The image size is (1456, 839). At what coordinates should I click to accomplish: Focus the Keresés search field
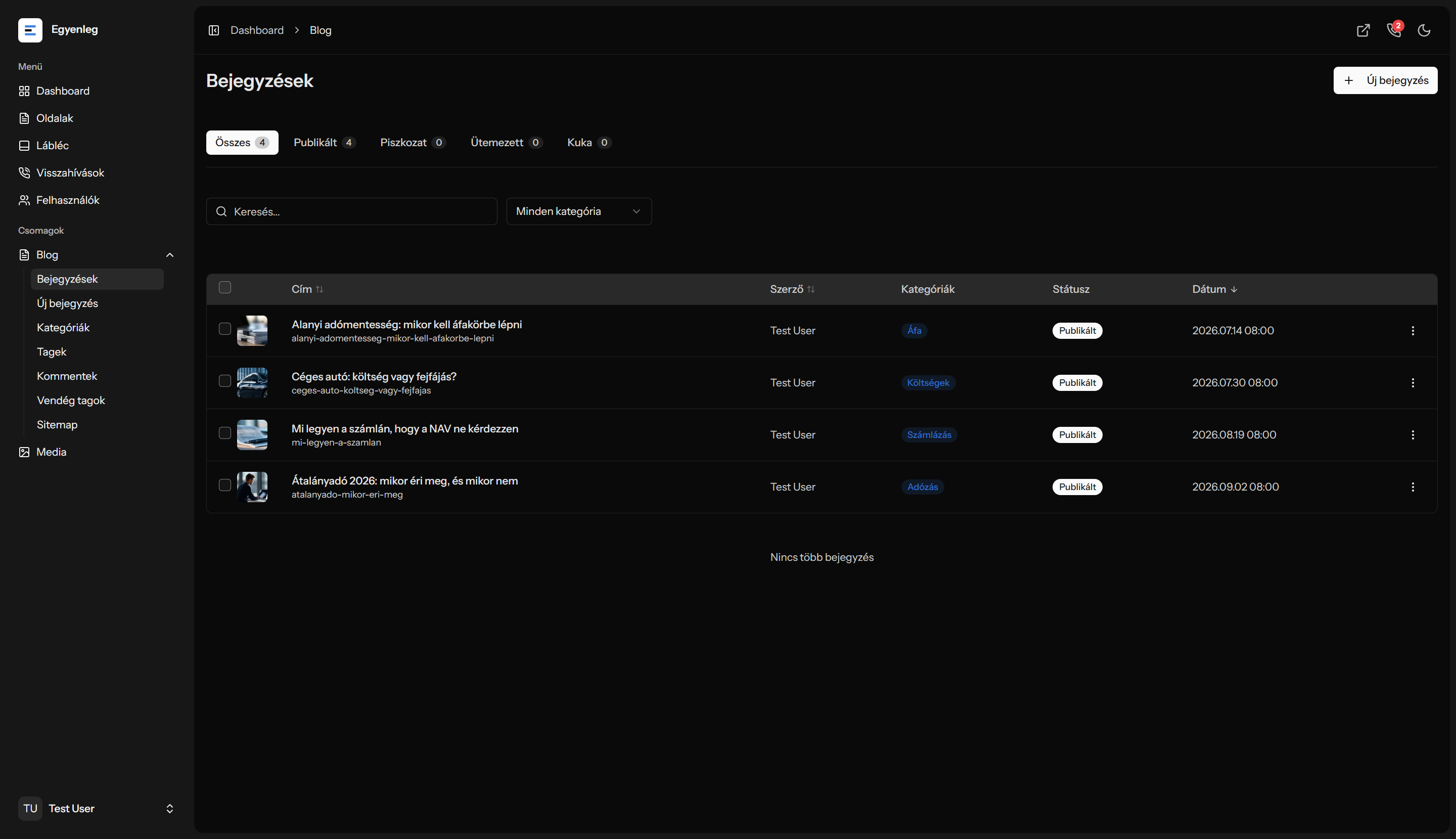[352, 211]
